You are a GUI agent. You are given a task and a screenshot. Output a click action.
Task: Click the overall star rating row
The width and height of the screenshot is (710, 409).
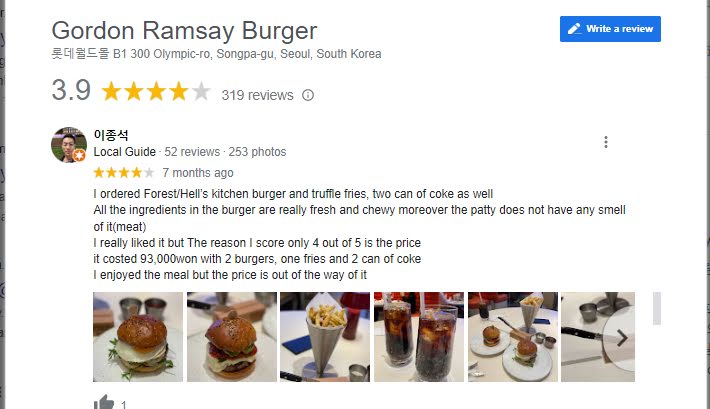[156, 91]
